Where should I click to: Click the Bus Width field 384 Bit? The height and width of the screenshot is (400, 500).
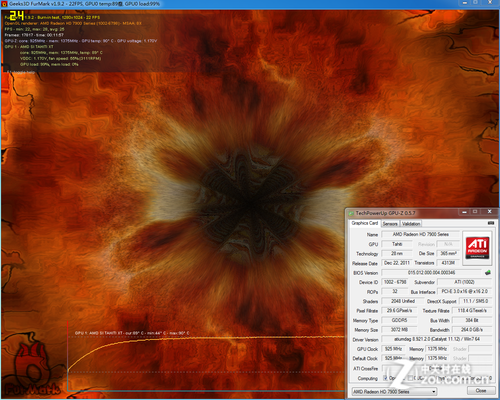pos(472,320)
